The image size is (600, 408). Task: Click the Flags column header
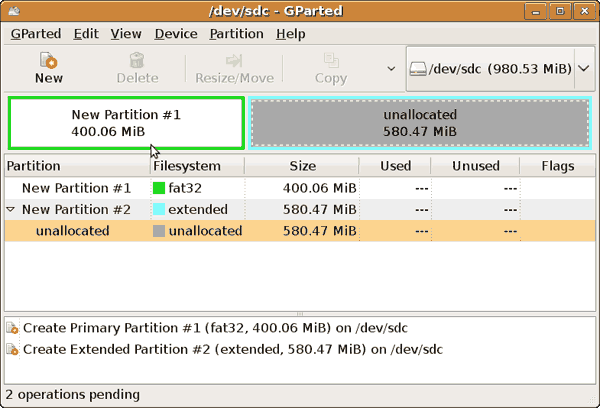tap(558, 166)
